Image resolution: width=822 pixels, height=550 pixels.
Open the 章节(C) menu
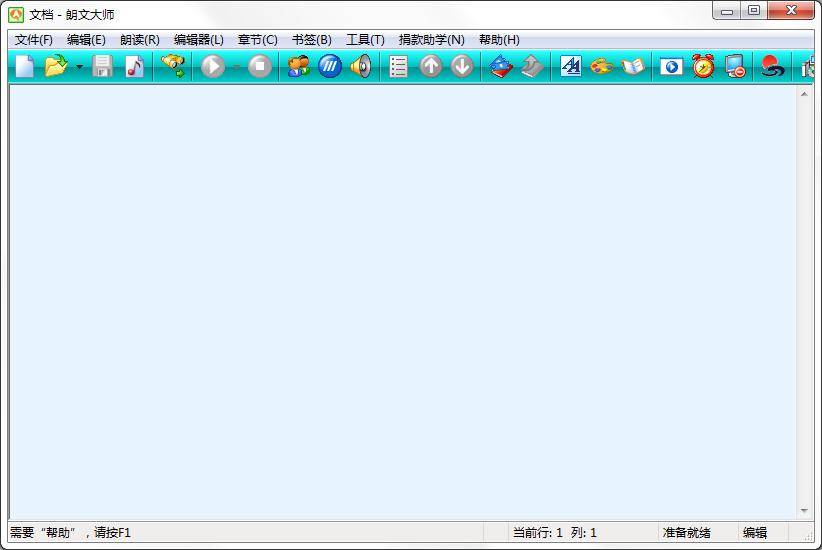point(257,40)
